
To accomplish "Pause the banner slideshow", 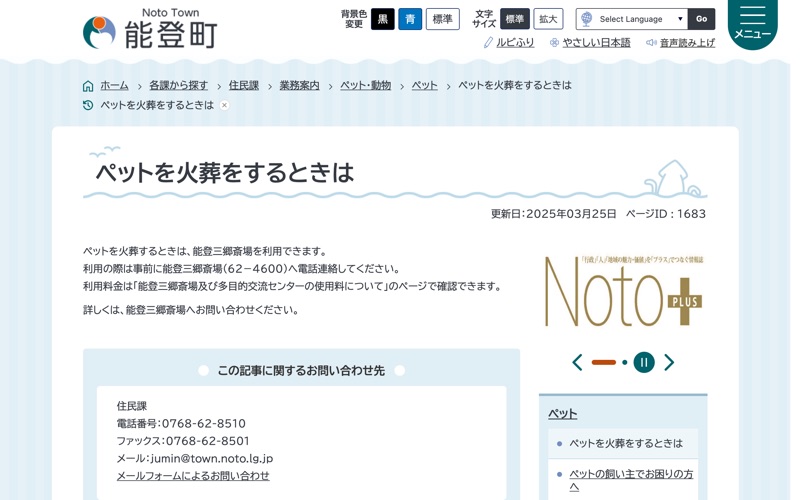I will click(x=644, y=362).
